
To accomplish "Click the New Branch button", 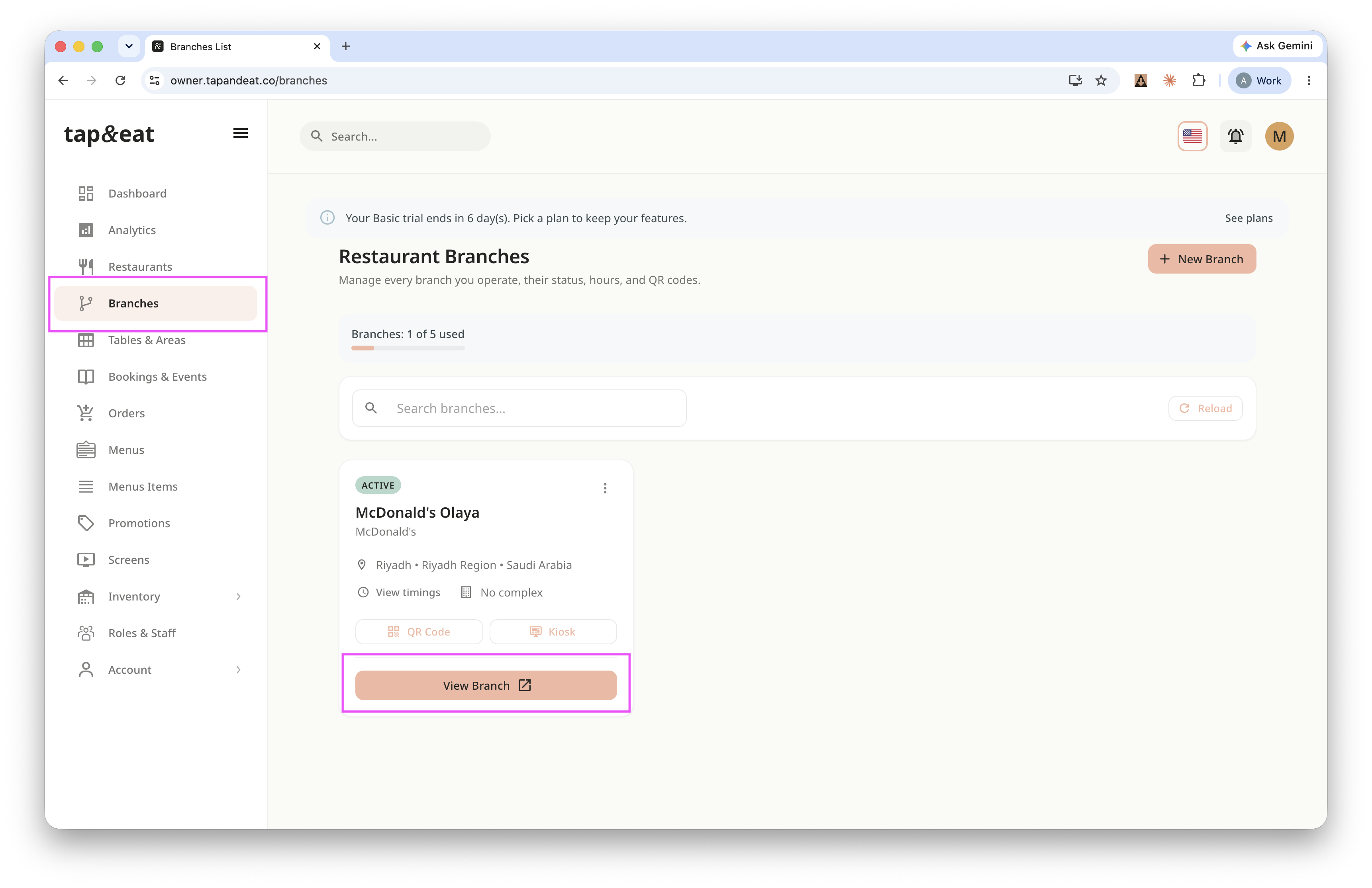I will click(1201, 259).
